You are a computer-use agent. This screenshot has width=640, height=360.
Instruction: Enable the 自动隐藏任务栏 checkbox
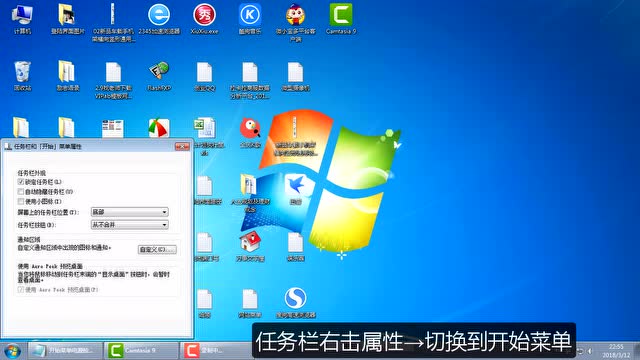coord(21,191)
